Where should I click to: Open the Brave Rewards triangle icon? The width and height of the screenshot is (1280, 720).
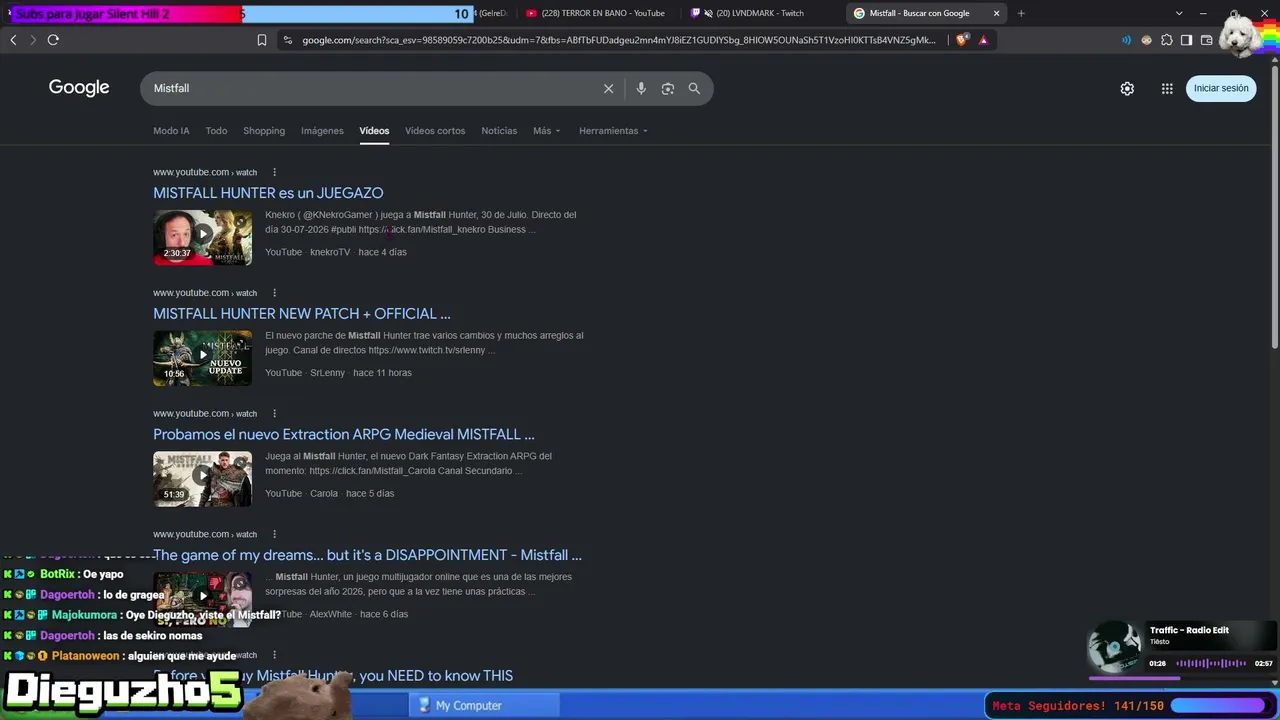984,40
